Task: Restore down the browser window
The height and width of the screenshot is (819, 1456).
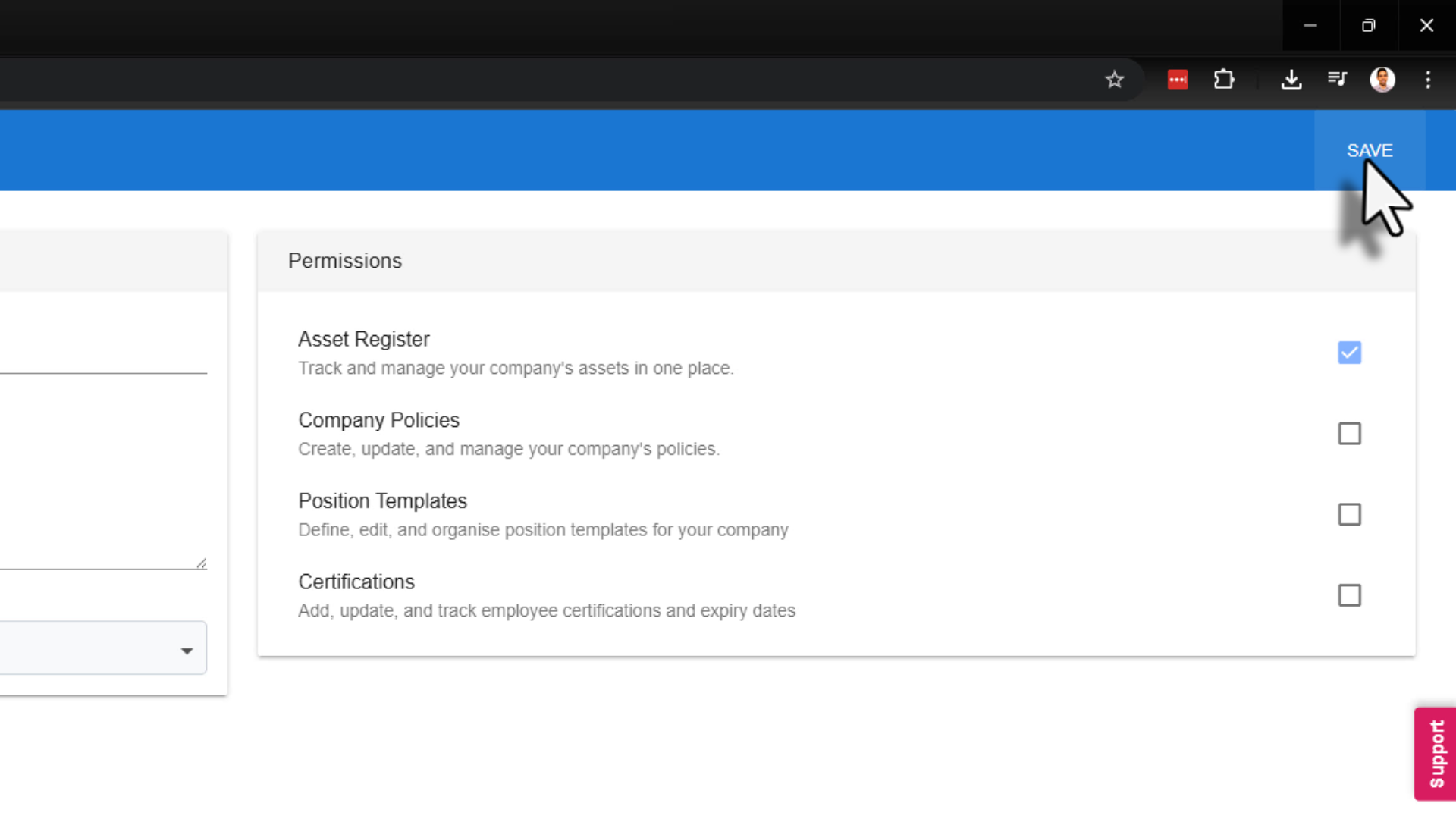Action: [x=1368, y=26]
